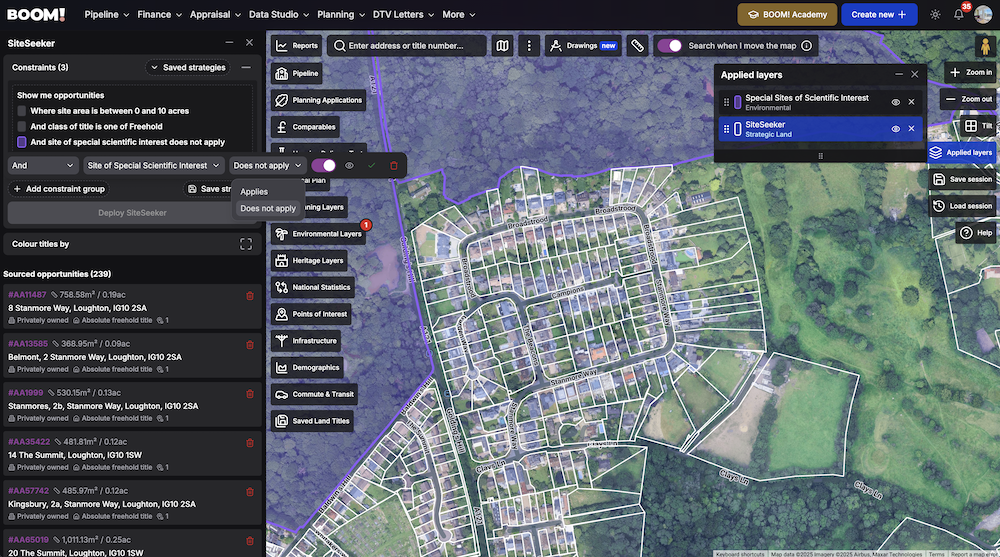Click Load session button

pyautogui.click(x=962, y=207)
